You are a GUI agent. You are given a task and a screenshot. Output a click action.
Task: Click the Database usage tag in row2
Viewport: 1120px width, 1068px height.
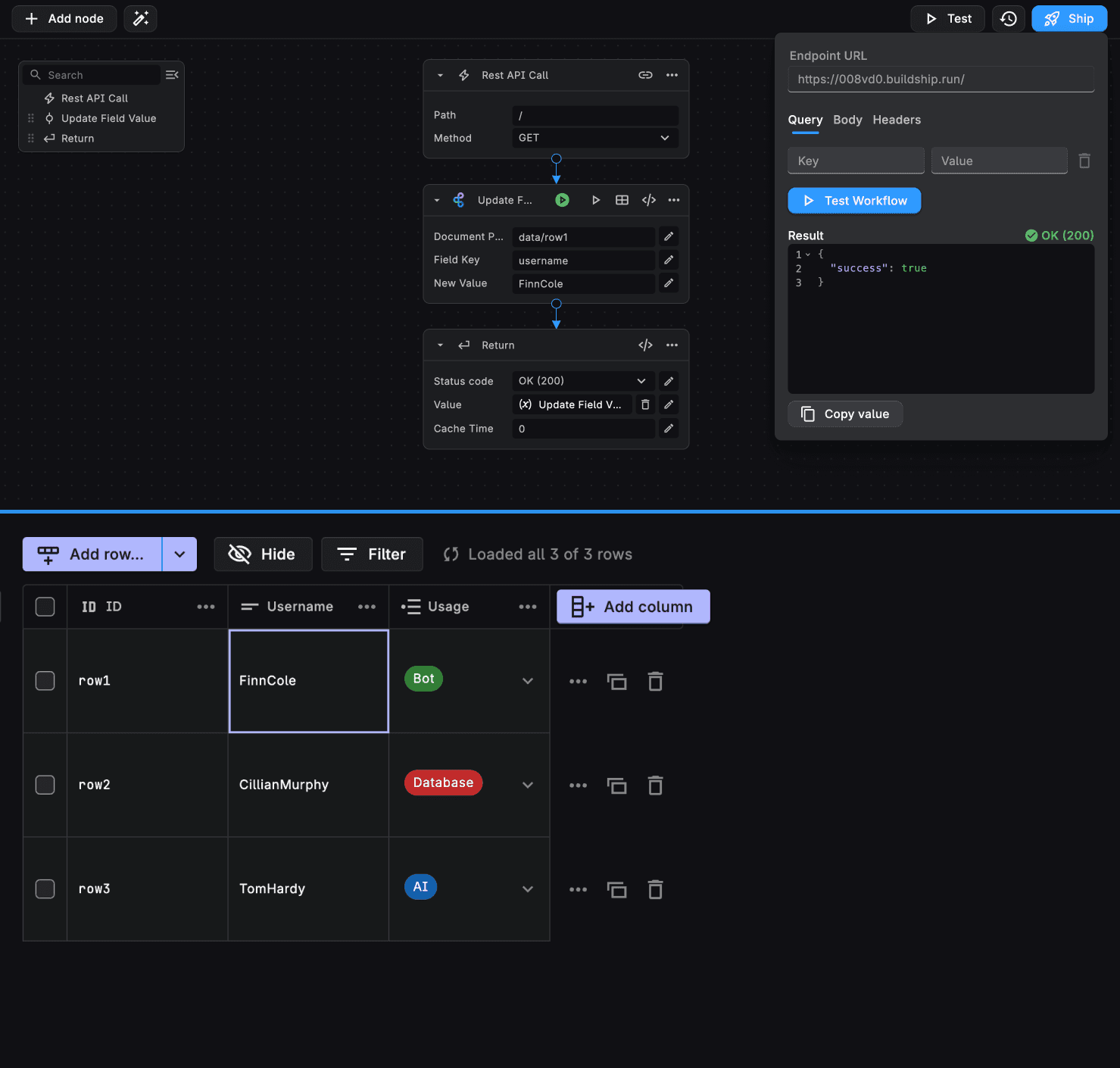[x=443, y=782]
